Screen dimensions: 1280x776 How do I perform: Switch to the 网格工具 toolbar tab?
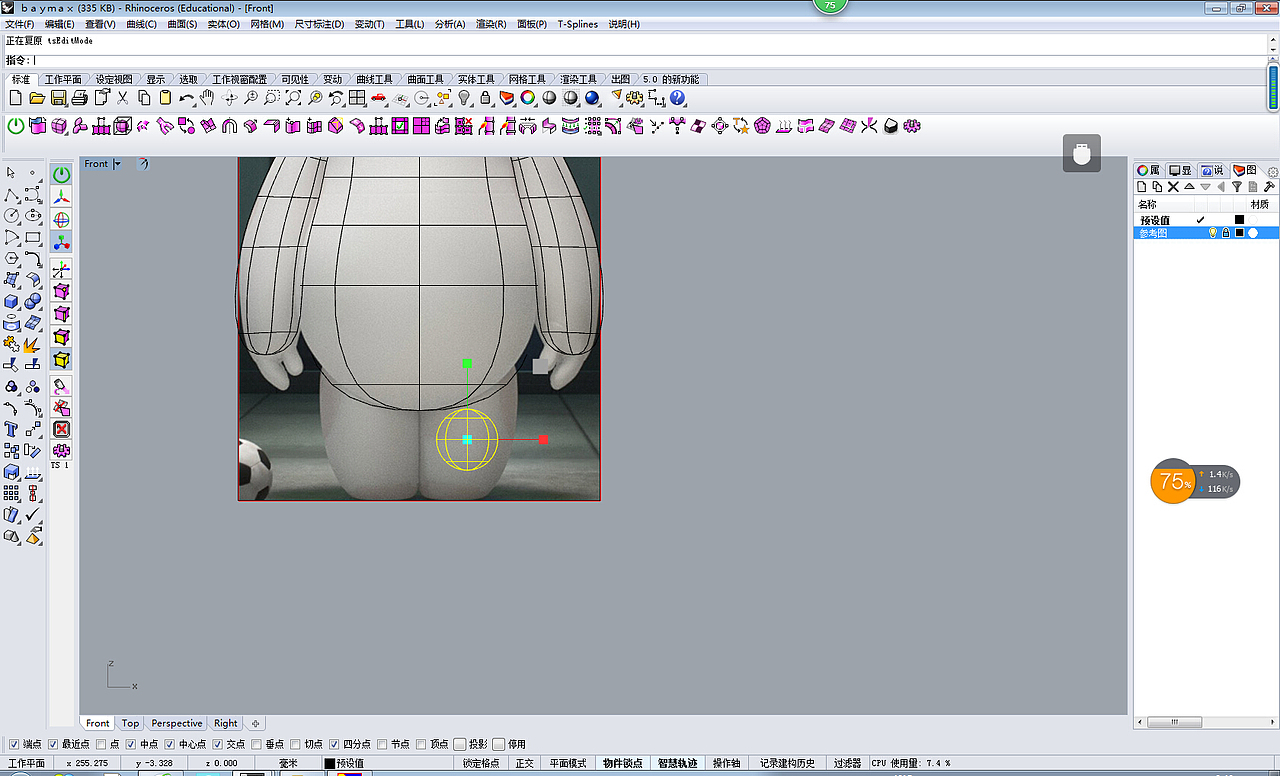tap(527, 79)
